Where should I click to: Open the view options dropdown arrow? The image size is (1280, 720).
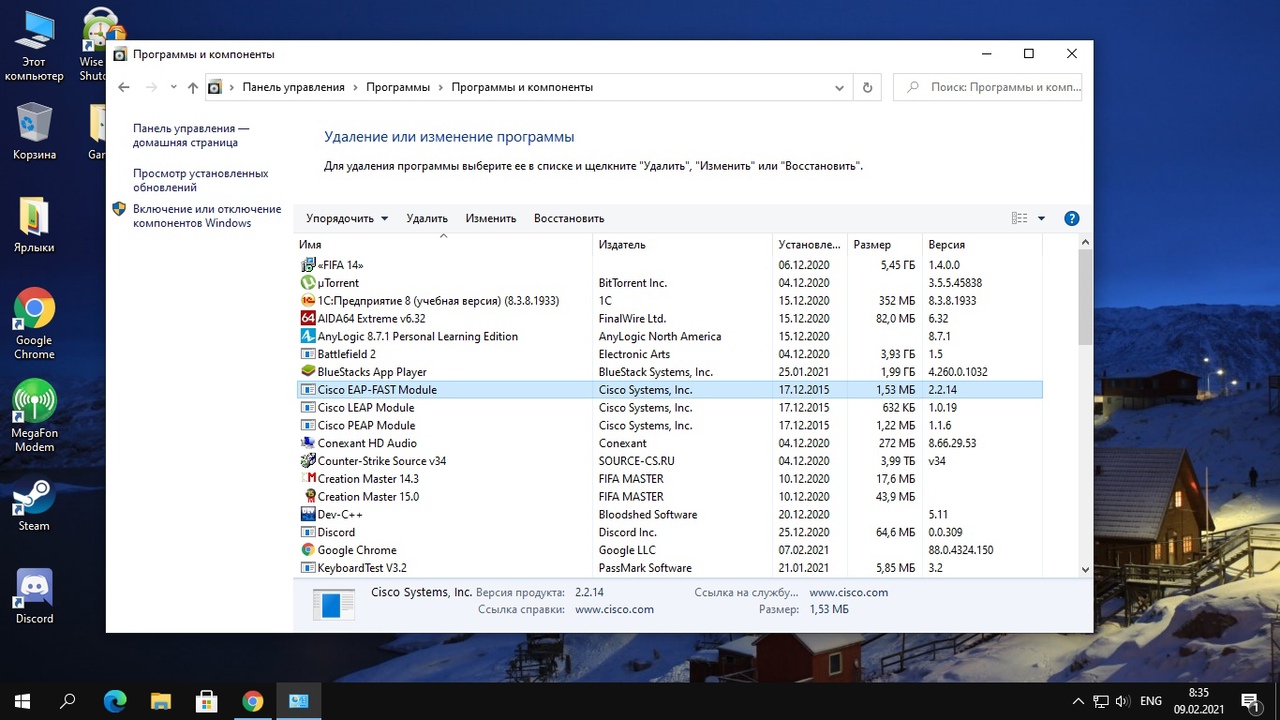coord(1041,218)
